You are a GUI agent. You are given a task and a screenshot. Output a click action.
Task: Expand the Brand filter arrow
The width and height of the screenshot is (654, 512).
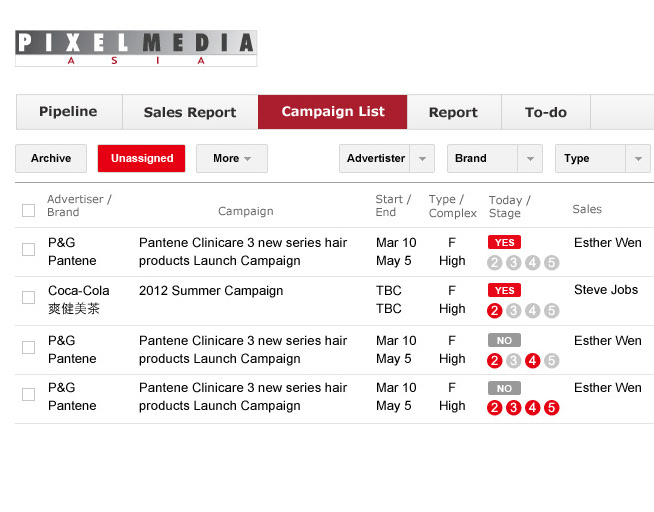pyautogui.click(x=530, y=158)
